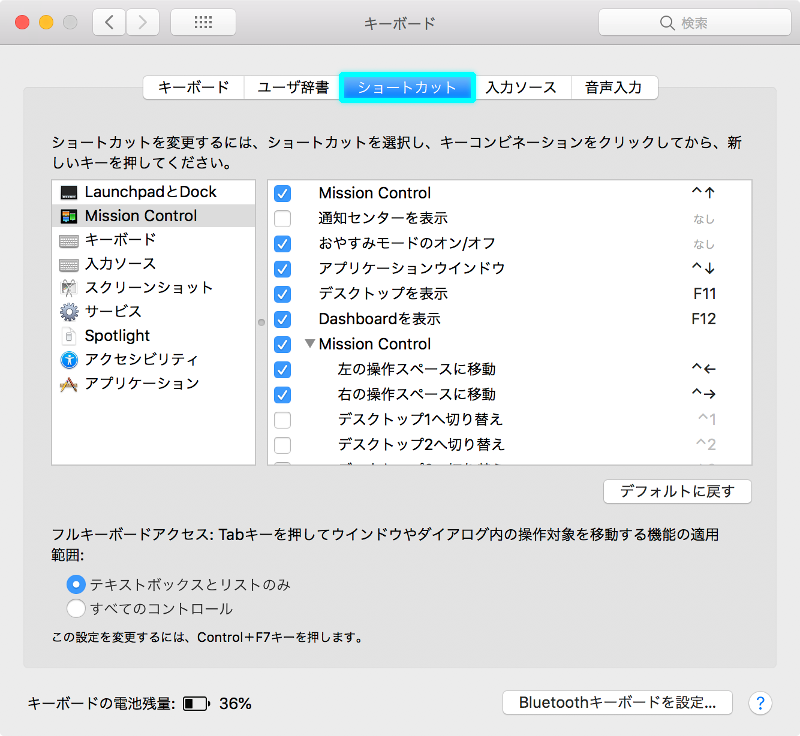
Task: Enable デスクトップ2へ切り替え checkbox
Action: pyautogui.click(x=283, y=445)
